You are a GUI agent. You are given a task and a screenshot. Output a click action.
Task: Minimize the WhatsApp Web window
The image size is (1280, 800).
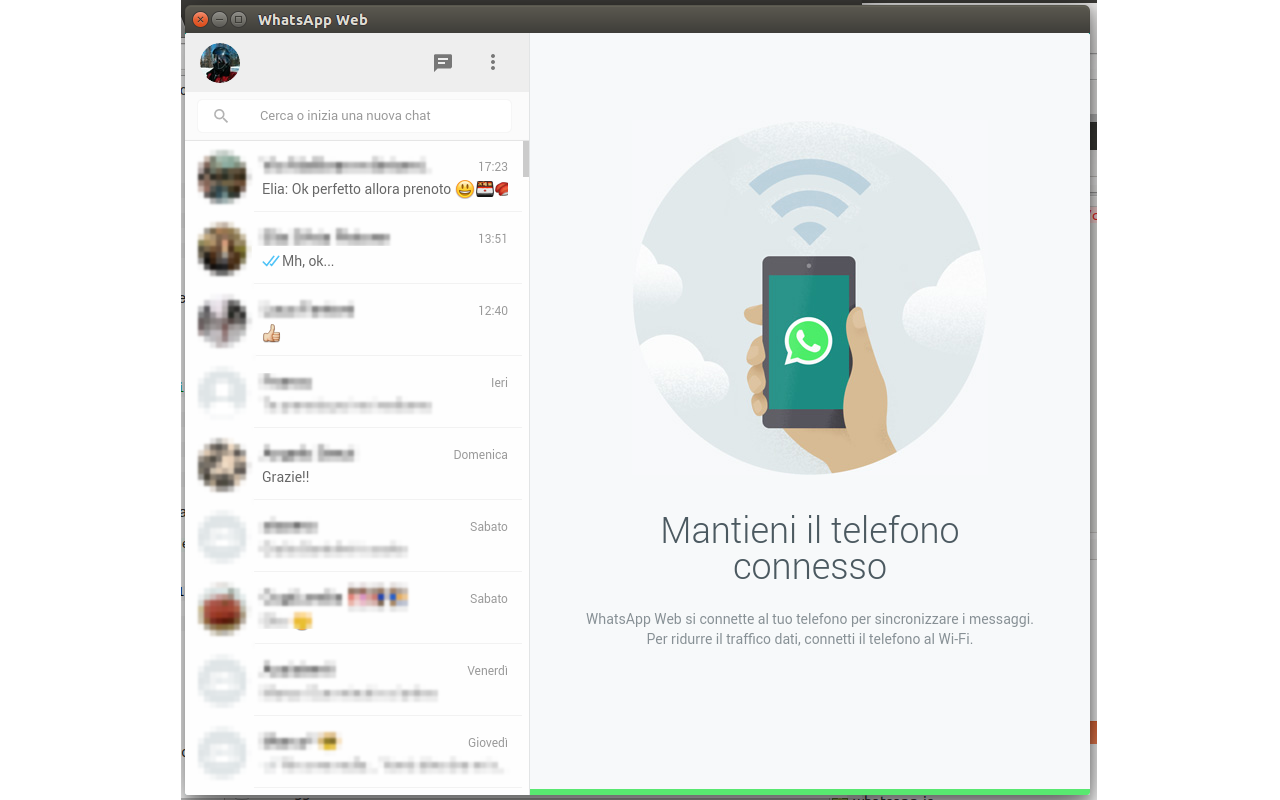tap(220, 19)
